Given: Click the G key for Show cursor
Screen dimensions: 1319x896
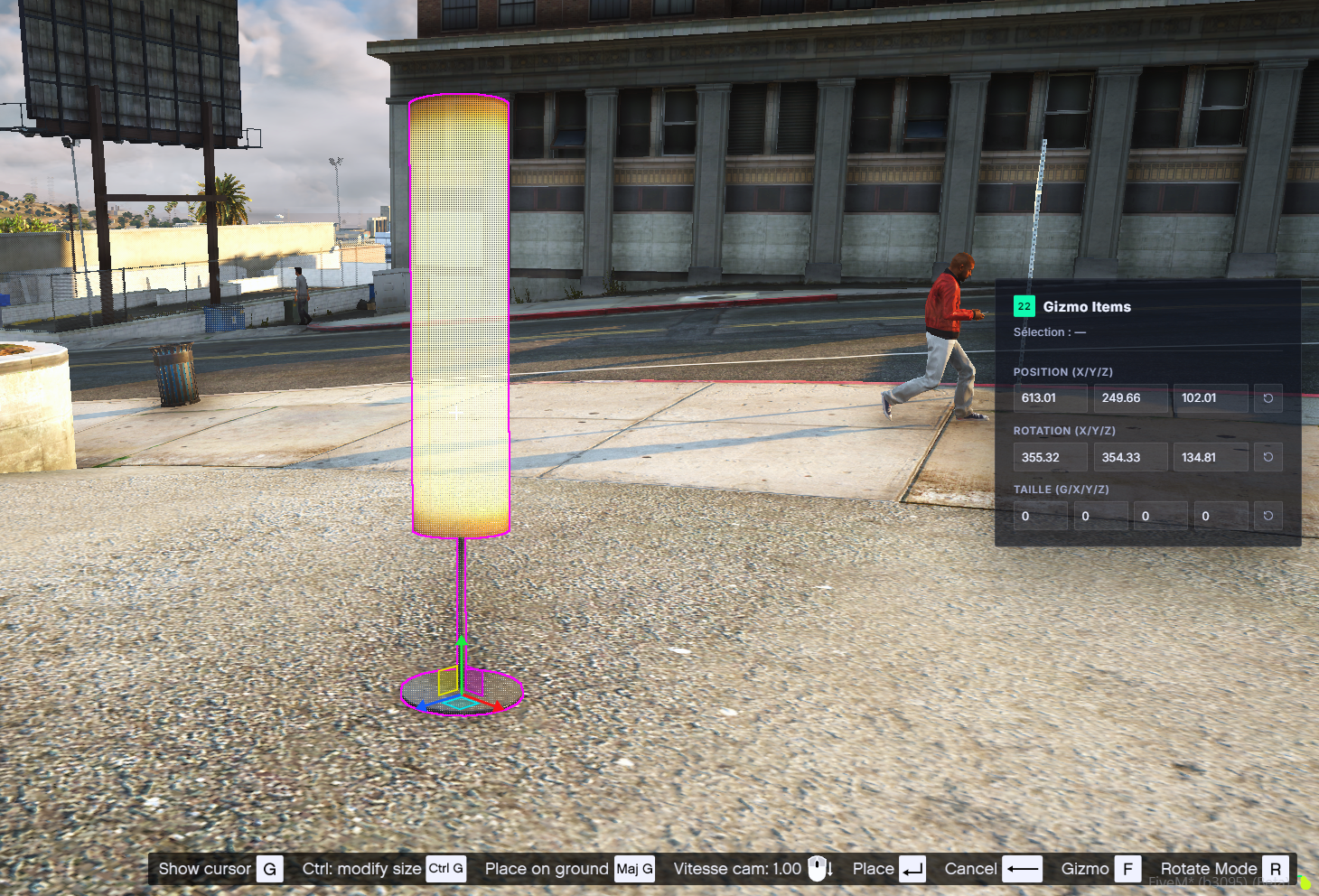Looking at the screenshot, I should point(270,869).
